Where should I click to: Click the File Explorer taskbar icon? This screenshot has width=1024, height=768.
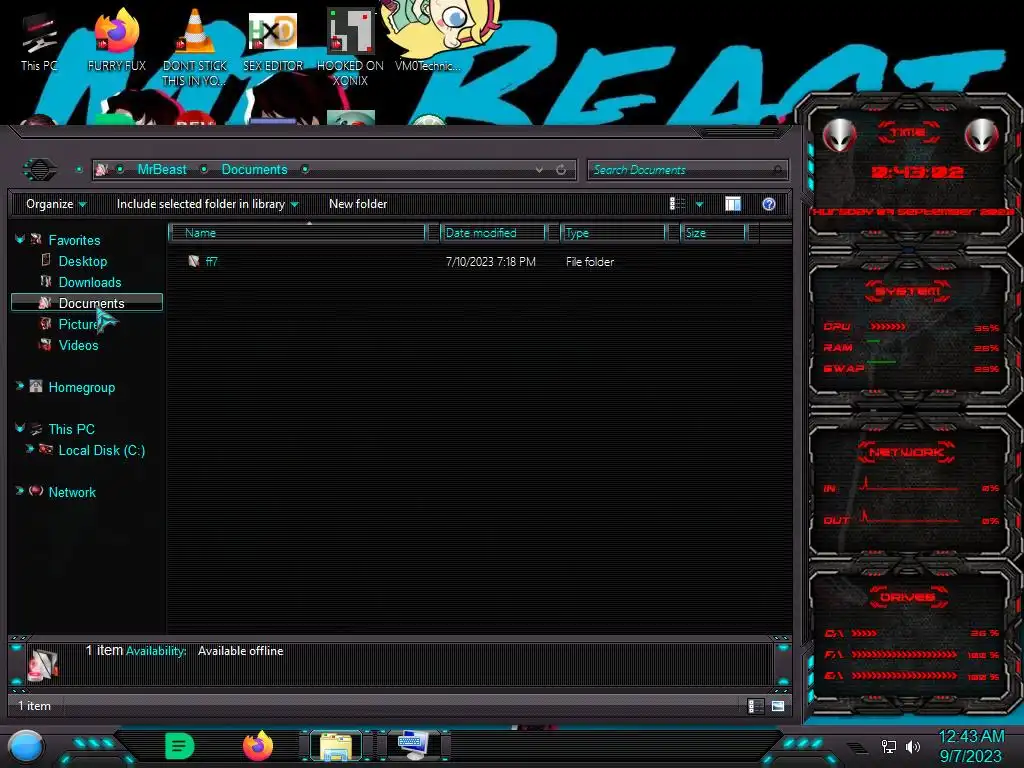pyautogui.click(x=336, y=747)
